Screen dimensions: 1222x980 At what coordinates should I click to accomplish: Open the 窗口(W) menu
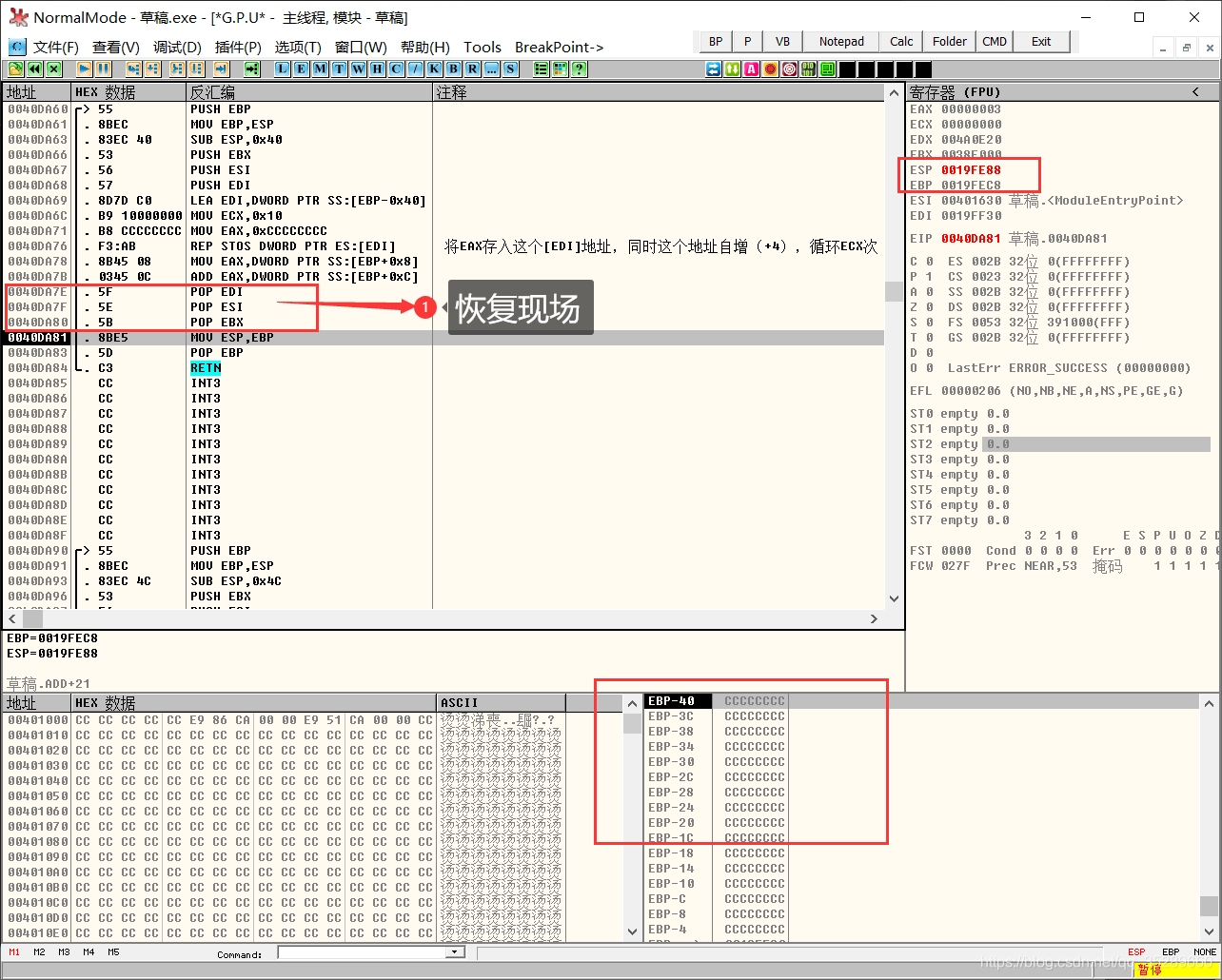tap(361, 48)
